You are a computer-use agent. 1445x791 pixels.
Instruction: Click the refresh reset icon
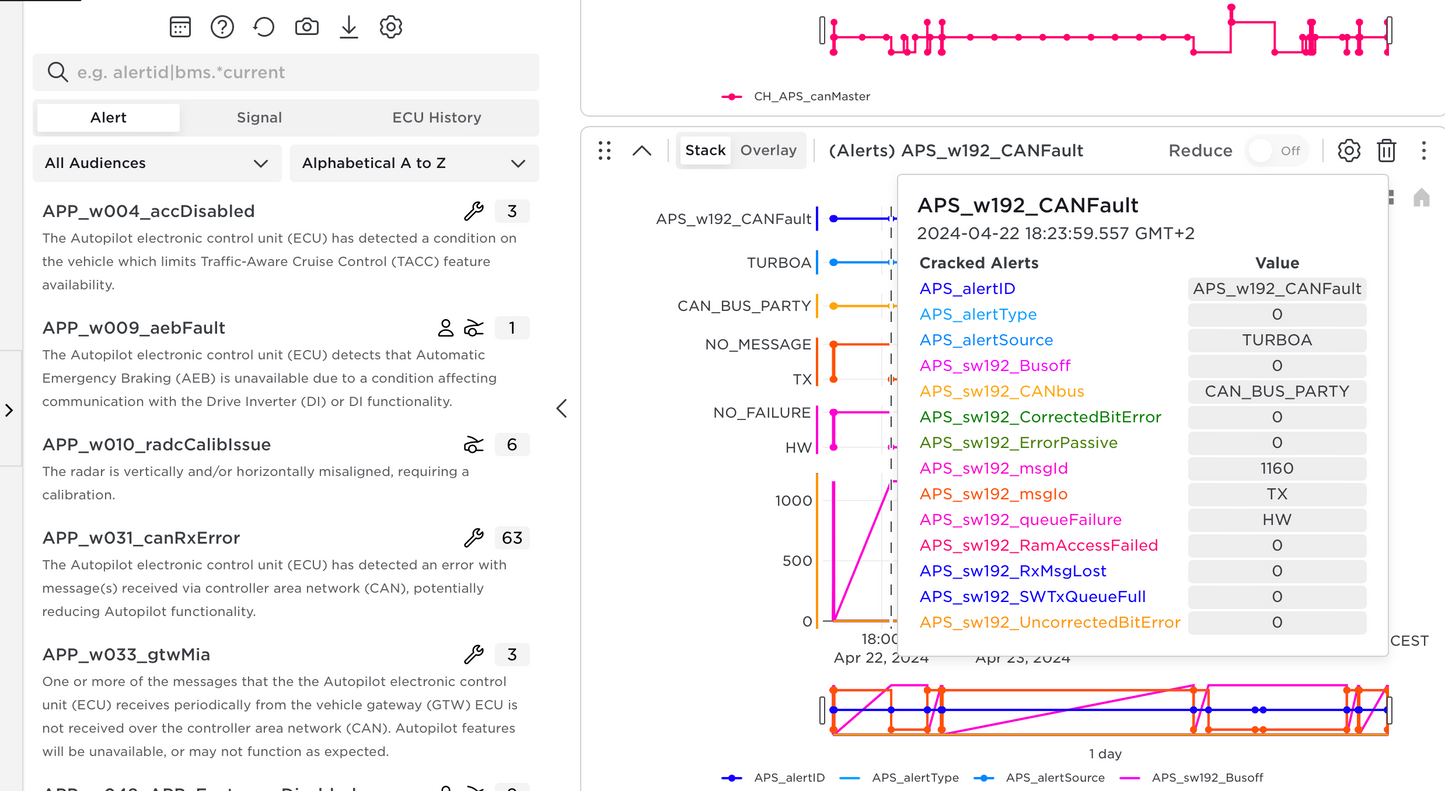pyautogui.click(x=264, y=27)
